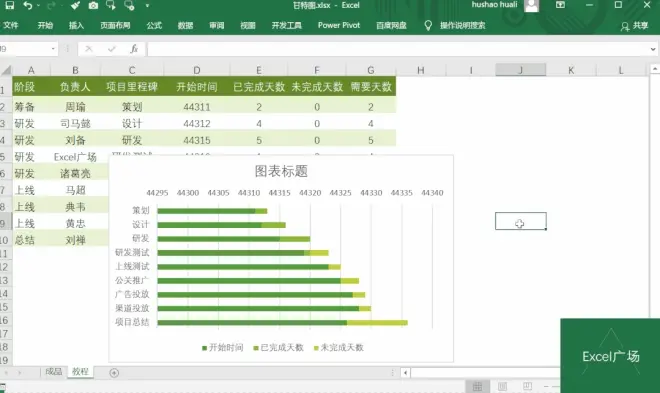Switch to the 数据 ribbon tab

(x=185, y=25)
